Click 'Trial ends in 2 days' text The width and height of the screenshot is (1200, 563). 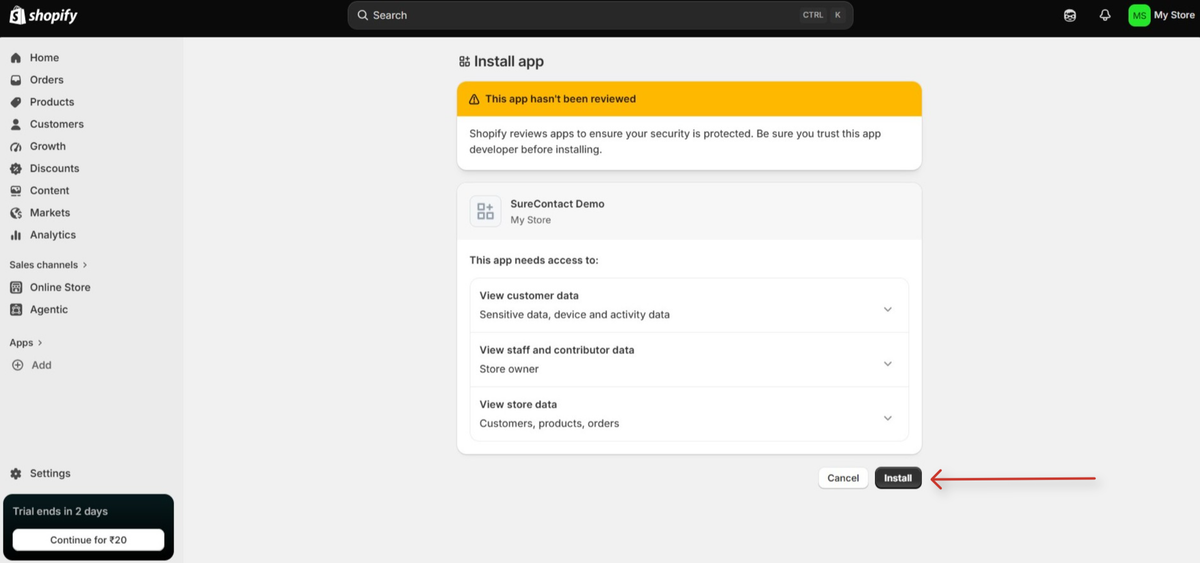[60, 511]
